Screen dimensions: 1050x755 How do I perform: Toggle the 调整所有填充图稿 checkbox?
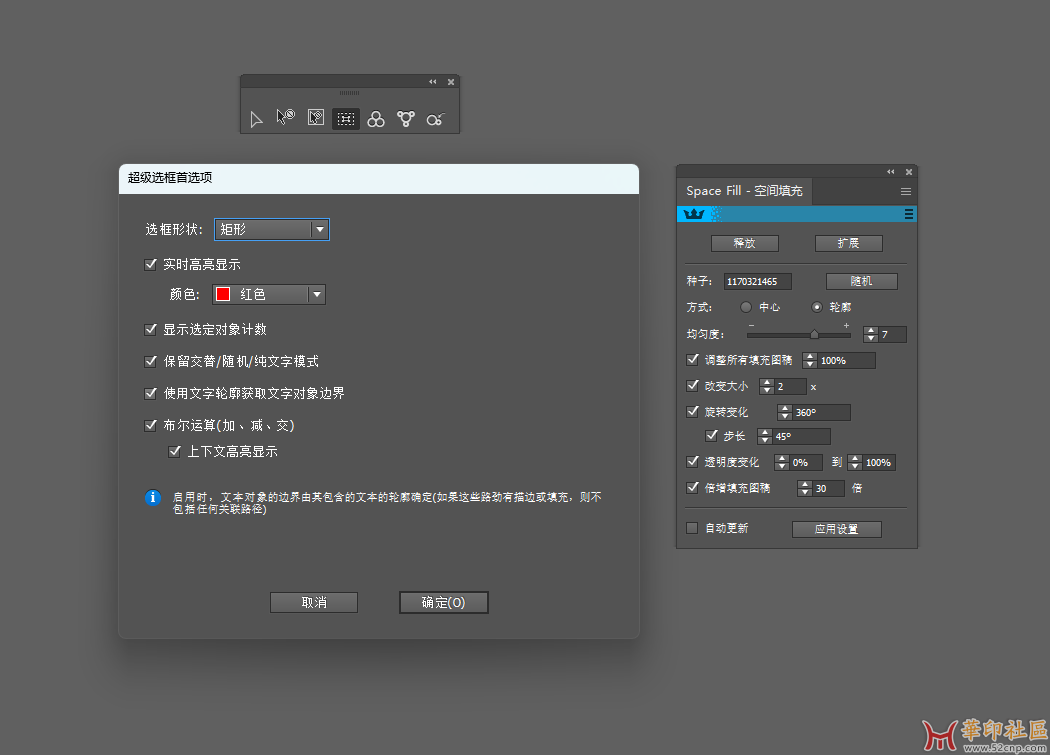(x=692, y=360)
